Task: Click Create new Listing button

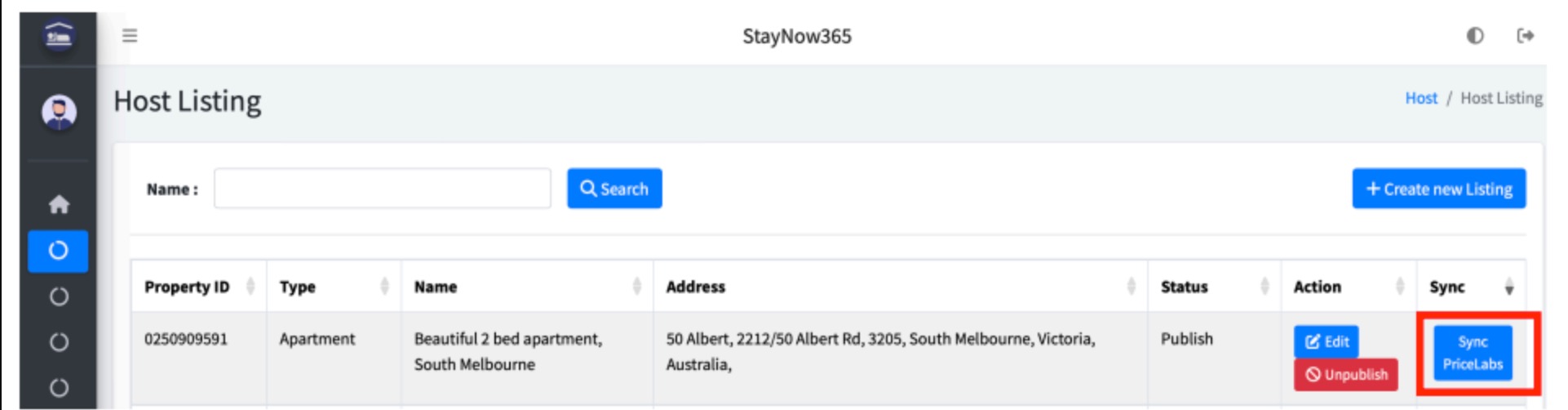Action: click(1439, 189)
